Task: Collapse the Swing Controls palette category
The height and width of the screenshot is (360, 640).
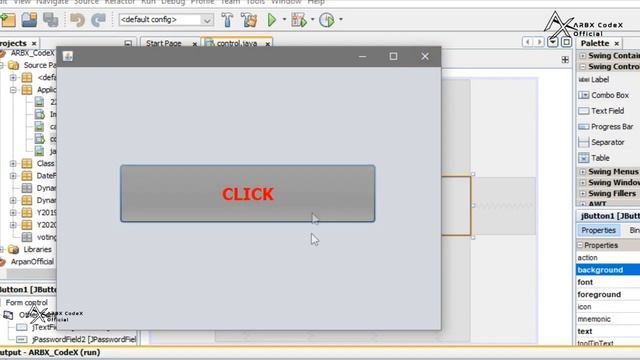Action: click(583, 67)
